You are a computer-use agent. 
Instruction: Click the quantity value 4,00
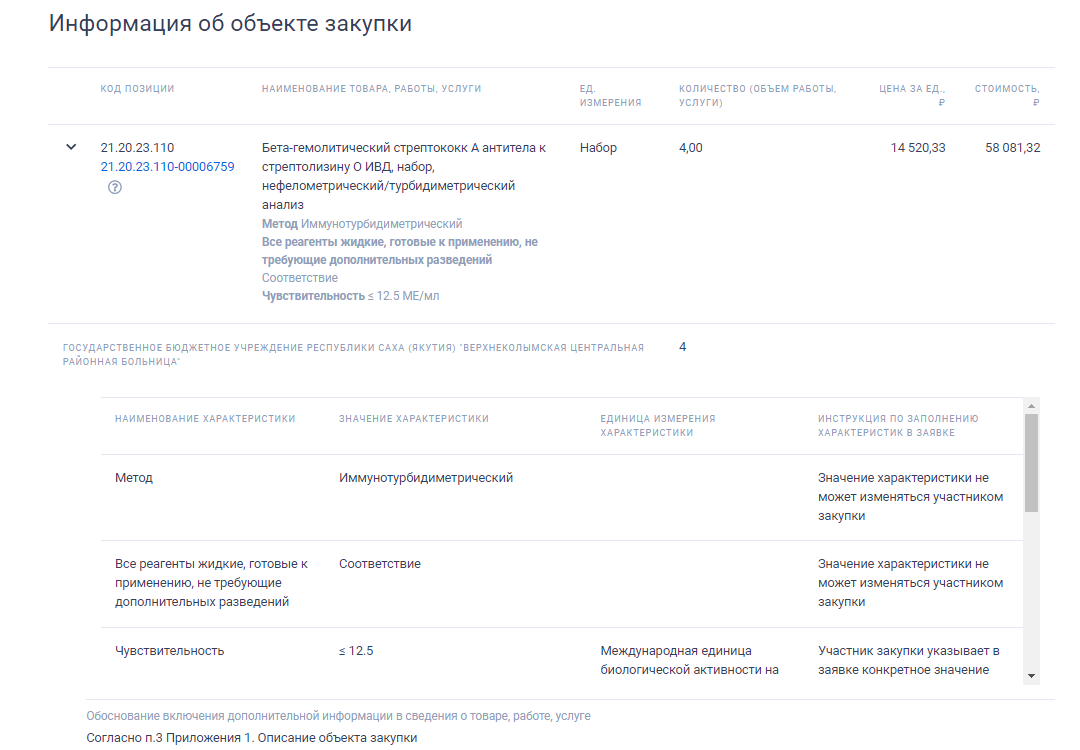click(x=690, y=147)
